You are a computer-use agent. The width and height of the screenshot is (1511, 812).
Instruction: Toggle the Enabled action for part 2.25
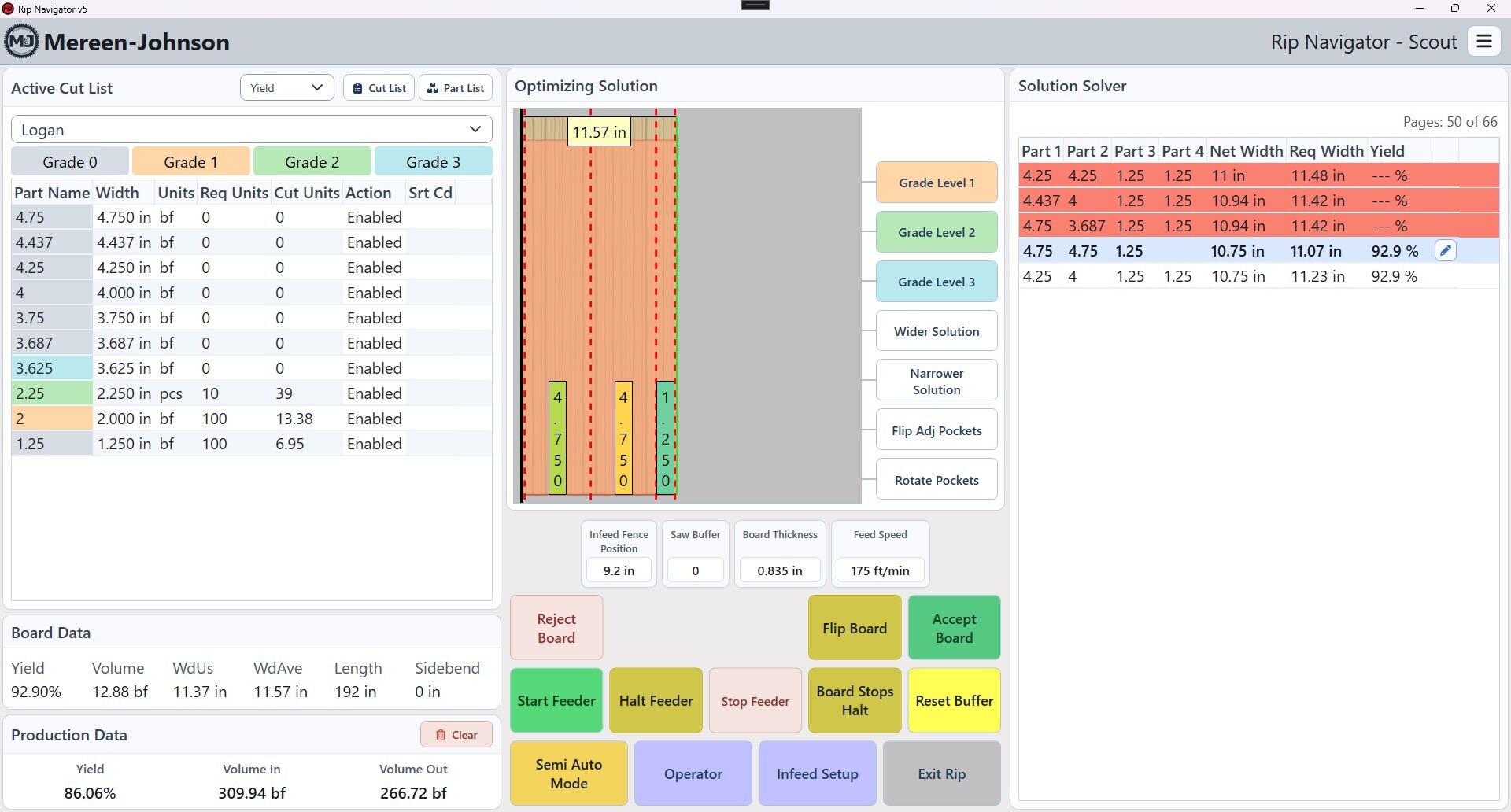click(375, 393)
